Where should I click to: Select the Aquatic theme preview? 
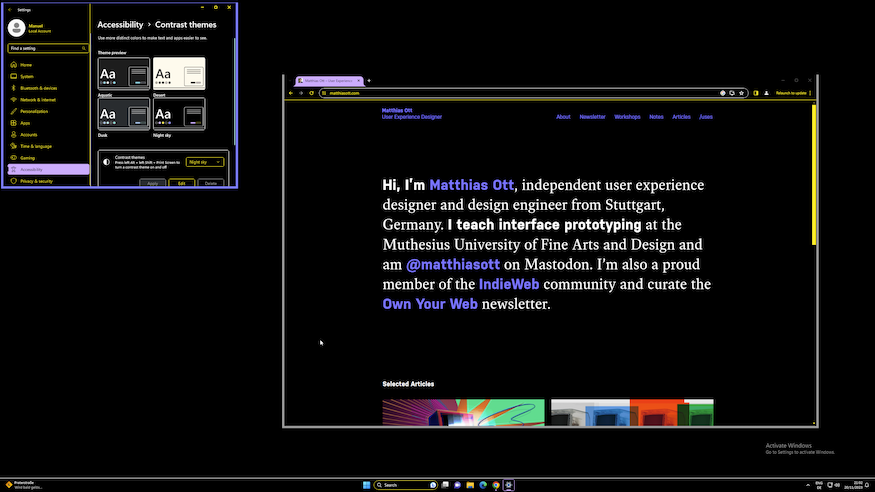[x=124, y=74]
